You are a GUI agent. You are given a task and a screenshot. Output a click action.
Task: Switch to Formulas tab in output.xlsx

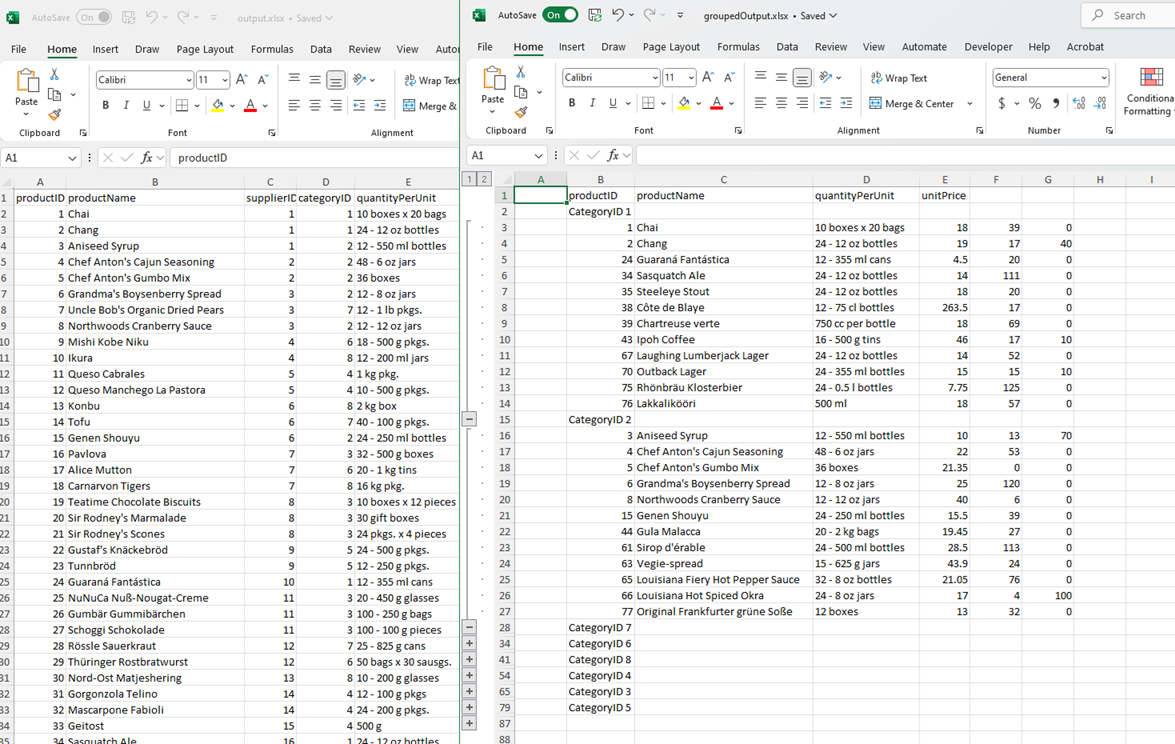point(272,49)
